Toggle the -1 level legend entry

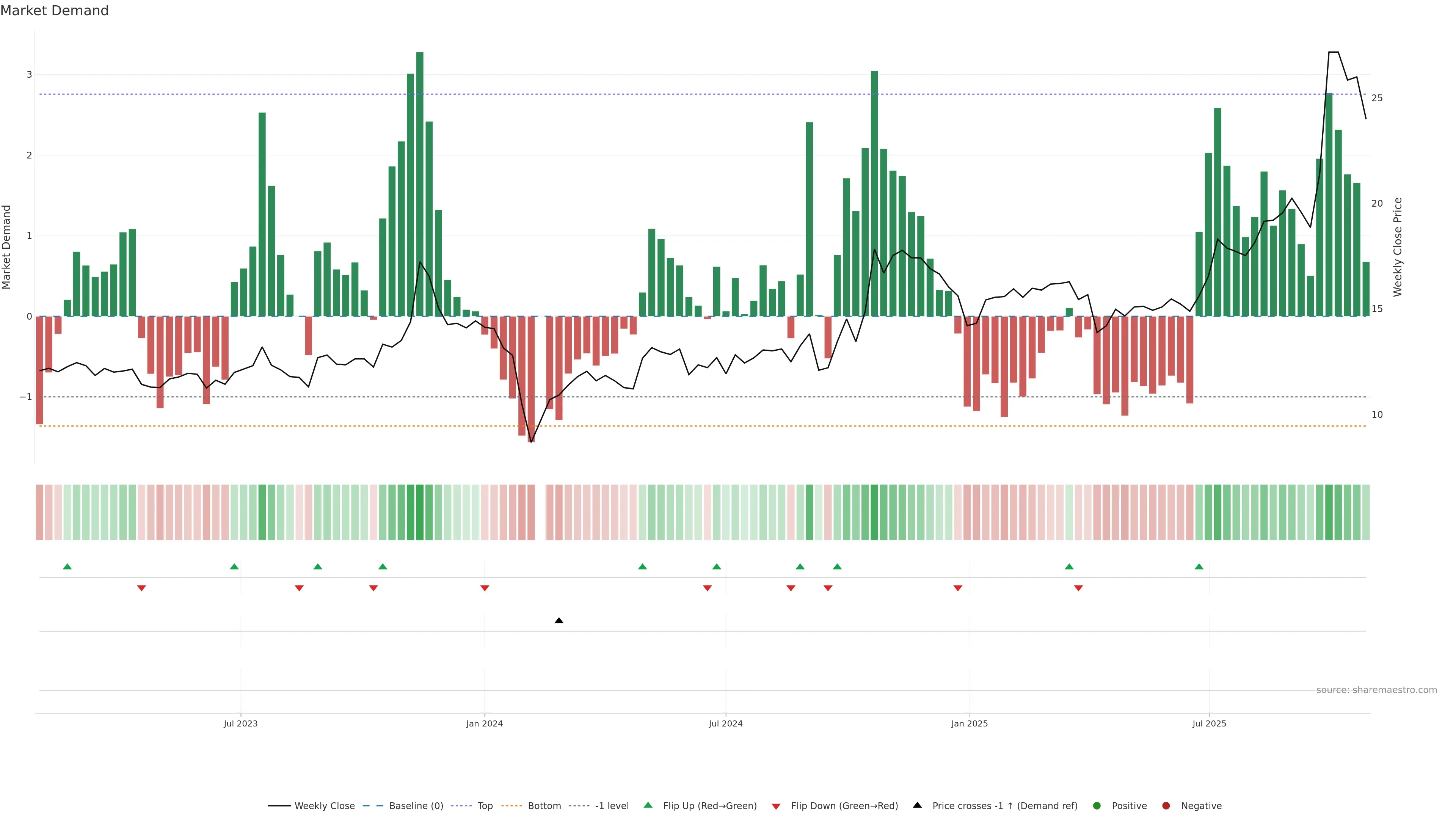612,805
